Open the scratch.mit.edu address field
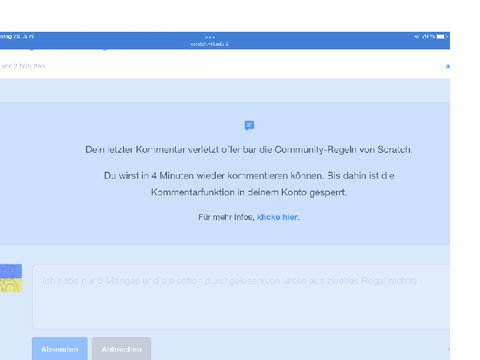Viewport: 480px width, 360px height. tap(210, 44)
